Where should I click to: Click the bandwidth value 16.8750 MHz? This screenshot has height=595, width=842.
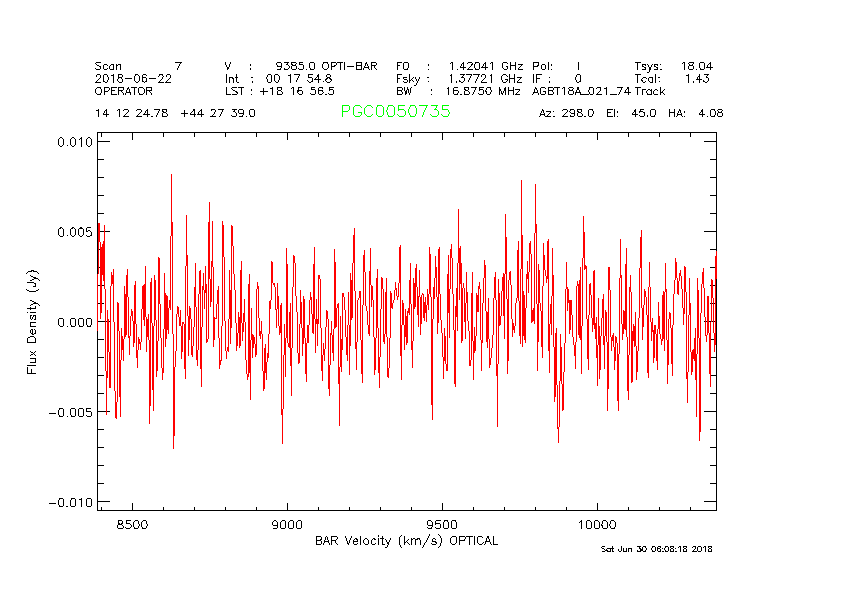(x=484, y=91)
